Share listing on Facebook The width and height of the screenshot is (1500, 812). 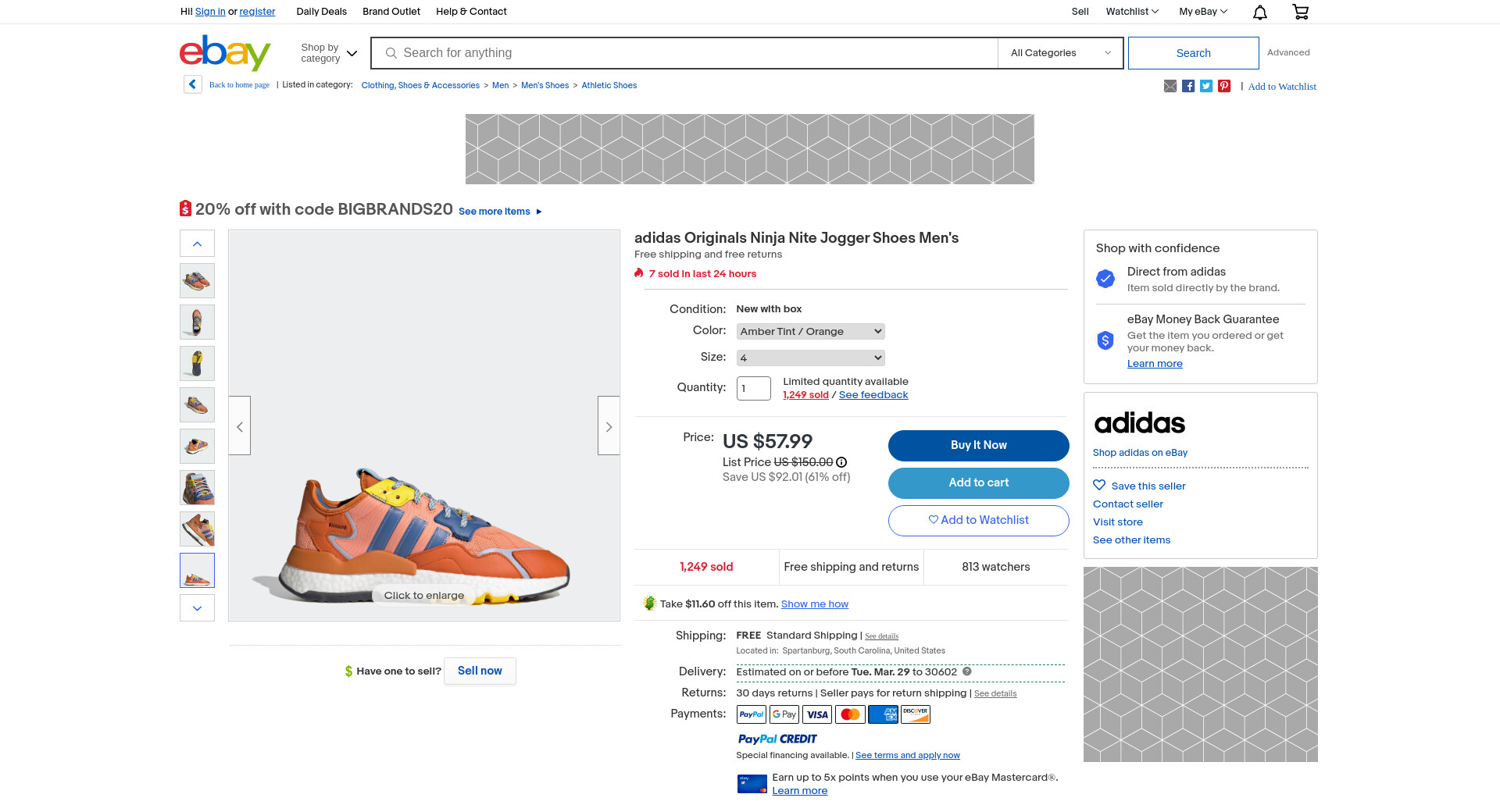click(1188, 86)
